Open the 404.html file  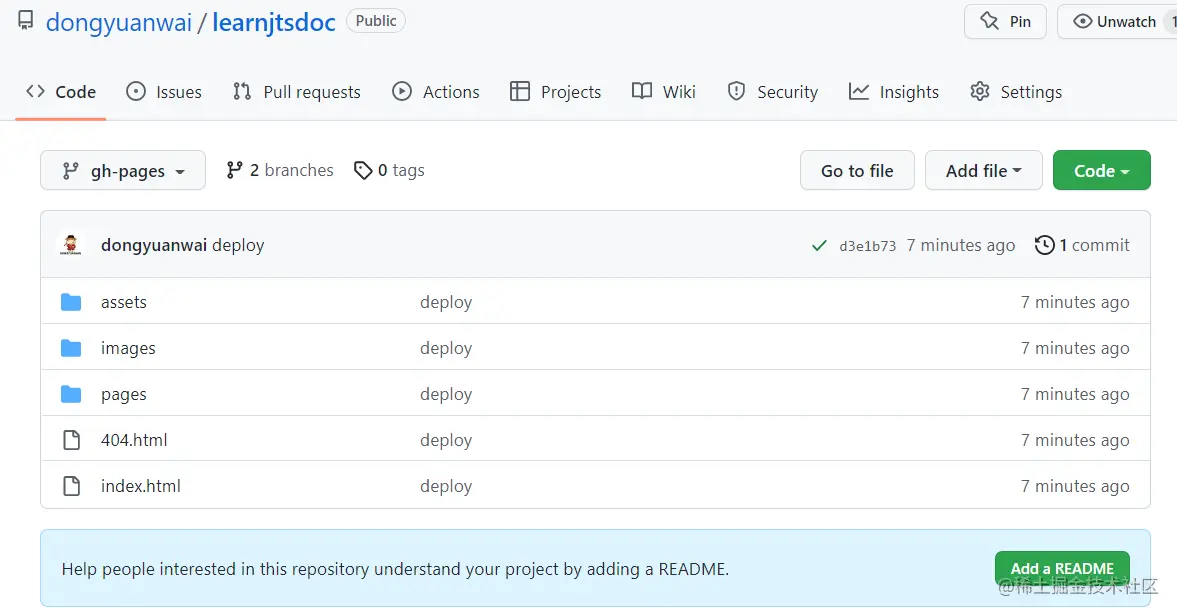(x=134, y=439)
